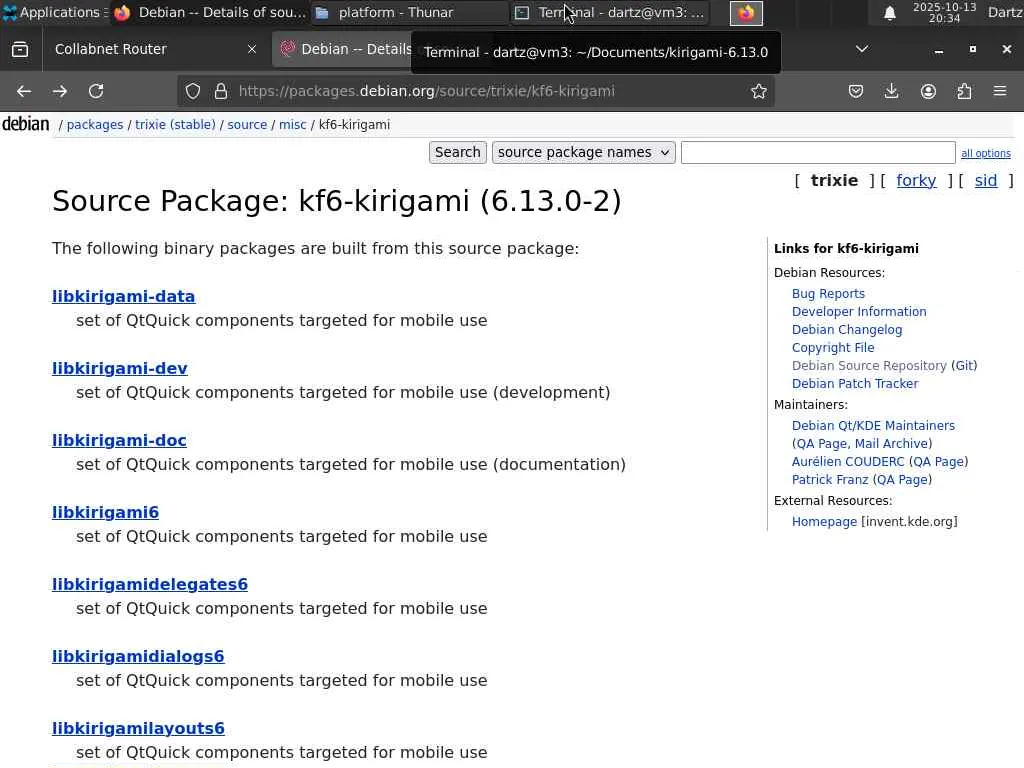The height and width of the screenshot is (768, 1024).
Task: View site security padlock info
Action: (221, 91)
